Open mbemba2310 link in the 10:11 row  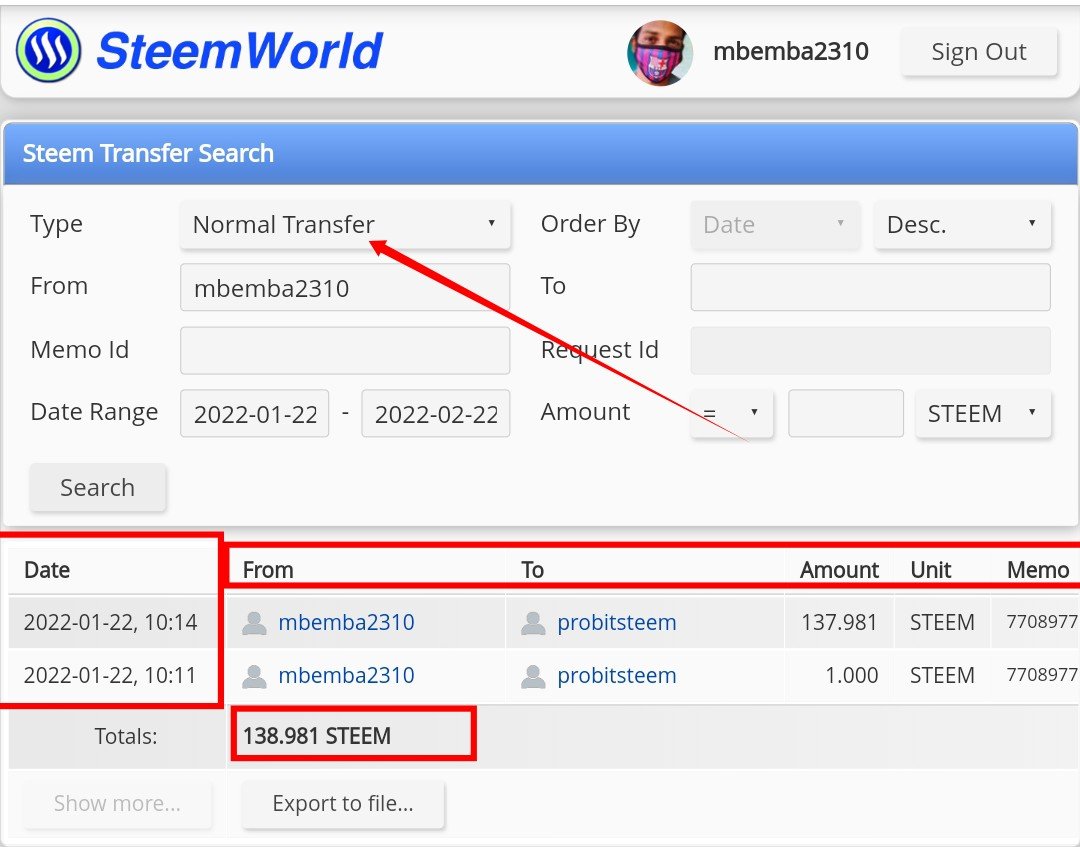[346, 676]
